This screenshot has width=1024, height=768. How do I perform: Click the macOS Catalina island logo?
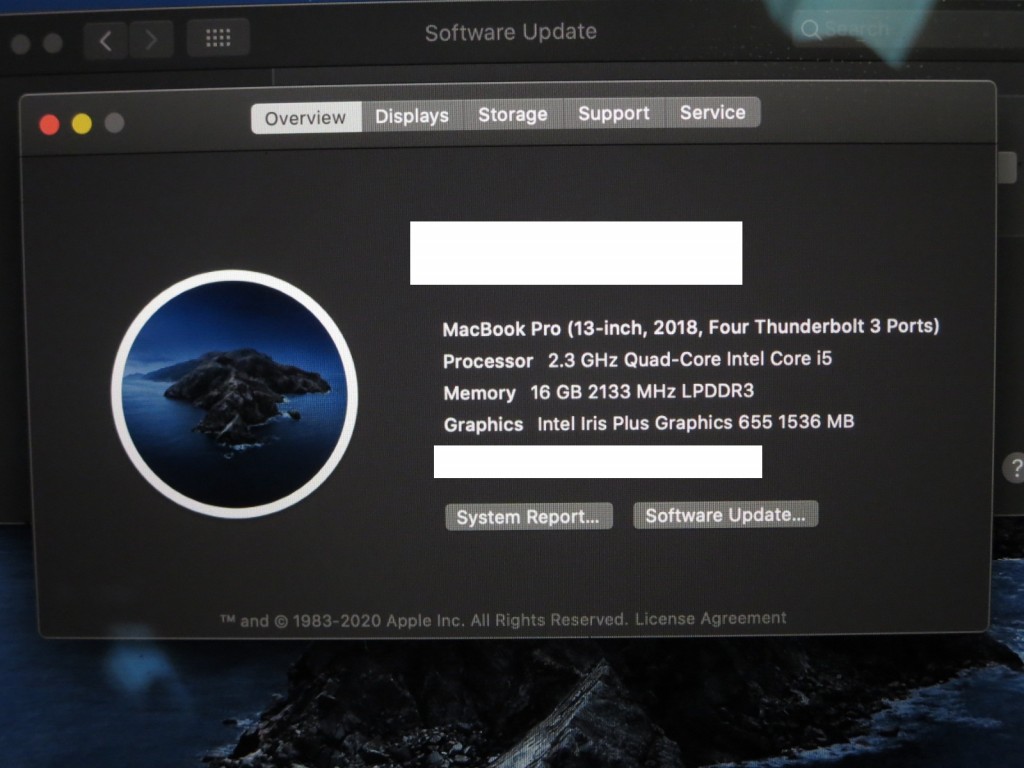point(234,394)
